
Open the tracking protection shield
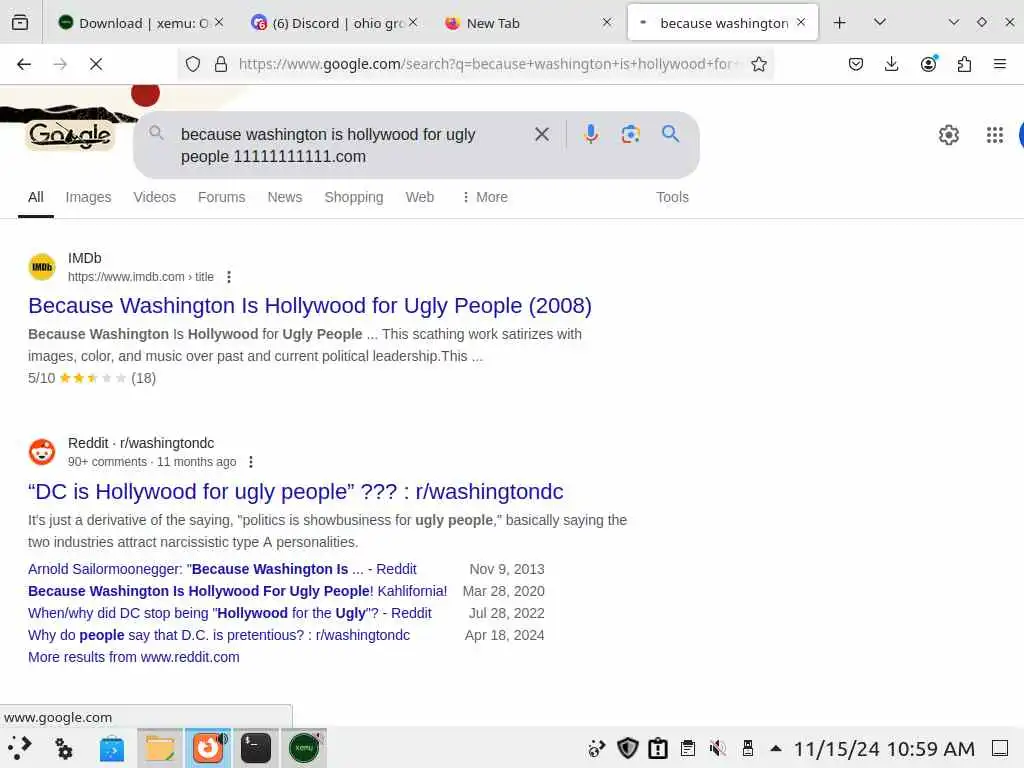click(193, 64)
